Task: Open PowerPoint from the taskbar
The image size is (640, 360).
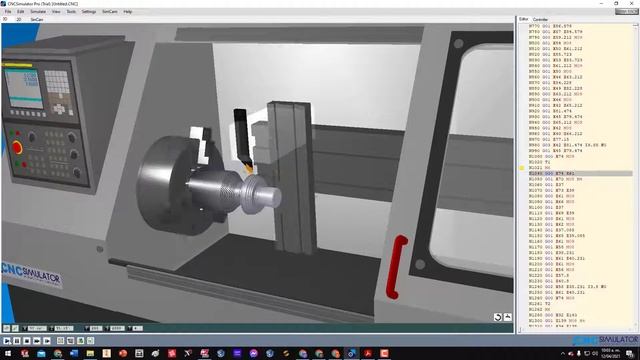Action: pos(123,353)
